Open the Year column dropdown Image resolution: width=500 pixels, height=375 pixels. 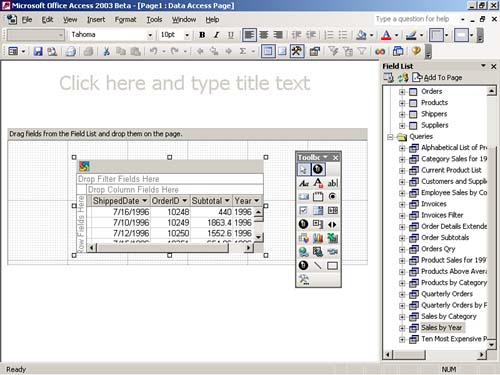[x=256, y=201]
